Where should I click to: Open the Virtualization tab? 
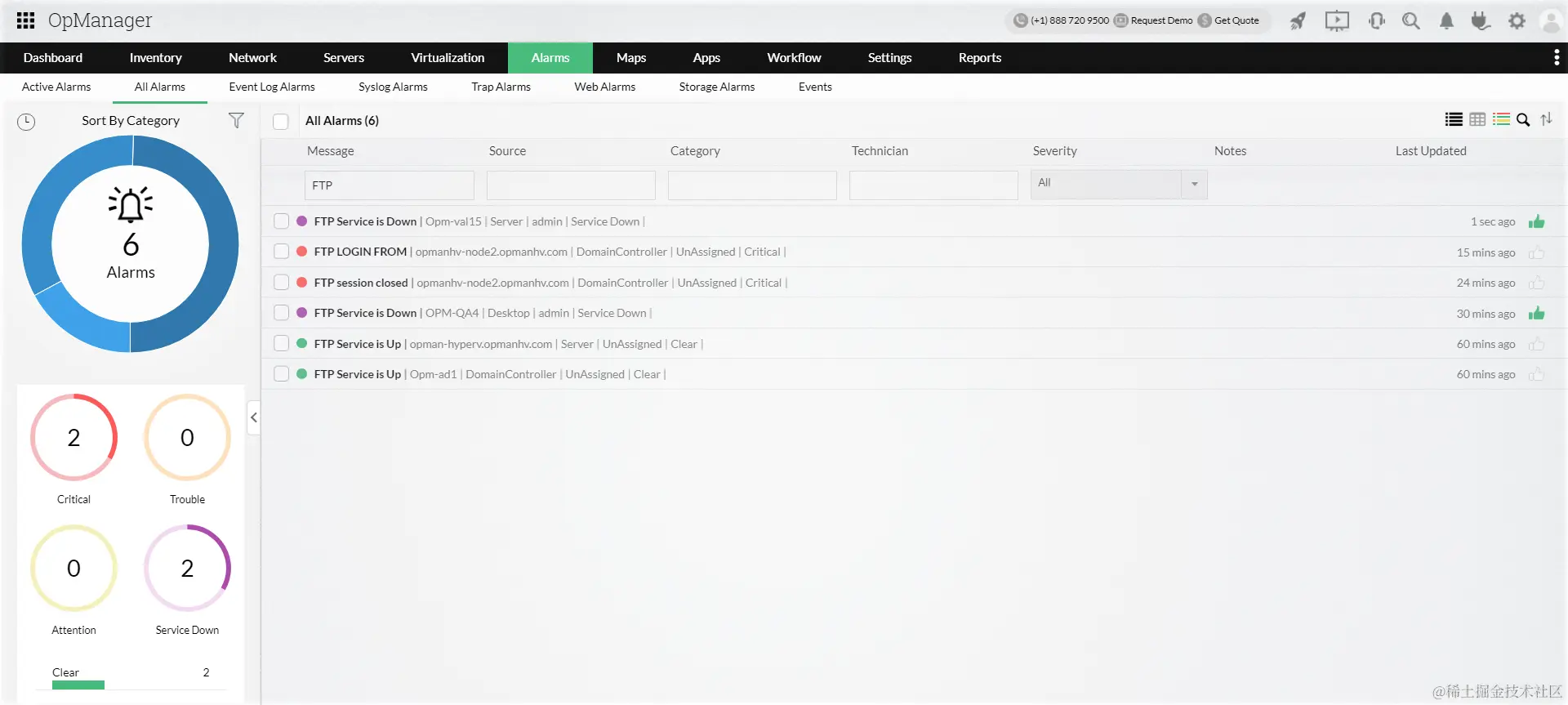(448, 58)
